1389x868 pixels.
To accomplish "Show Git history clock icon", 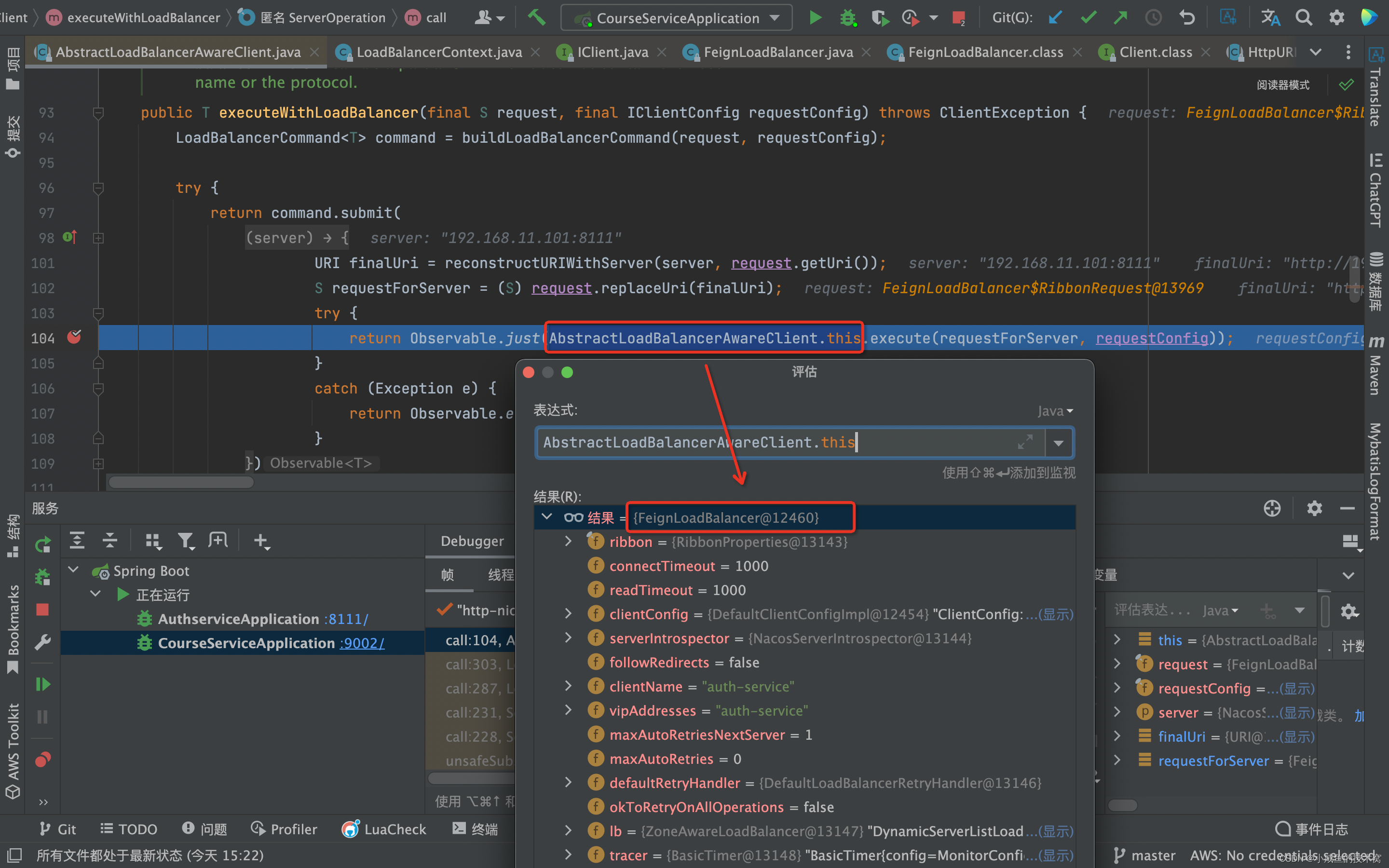I will click(1153, 18).
